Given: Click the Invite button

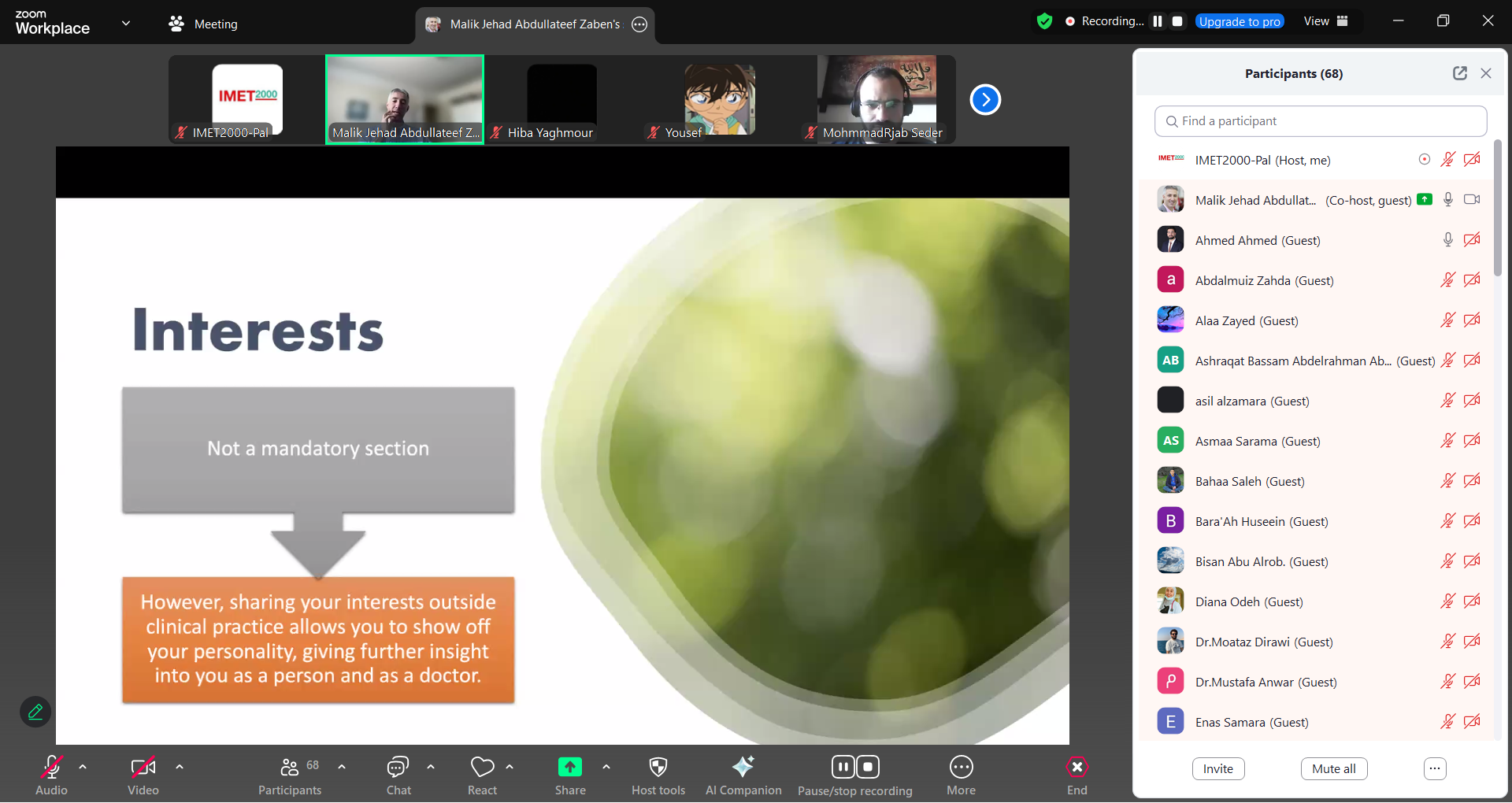Looking at the screenshot, I should tap(1217, 769).
